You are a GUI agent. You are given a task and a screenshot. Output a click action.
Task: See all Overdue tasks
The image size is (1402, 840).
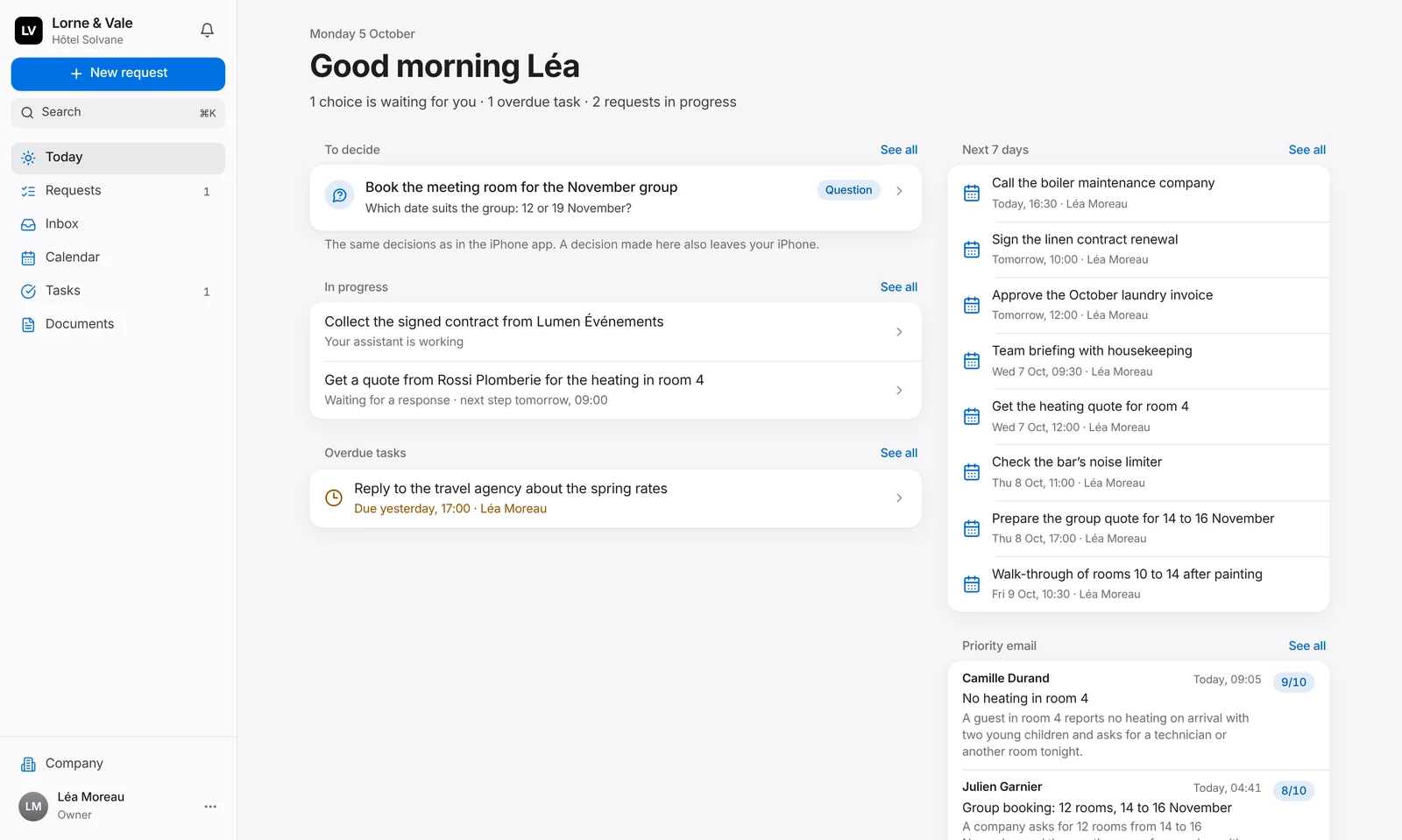[x=899, y=453]
